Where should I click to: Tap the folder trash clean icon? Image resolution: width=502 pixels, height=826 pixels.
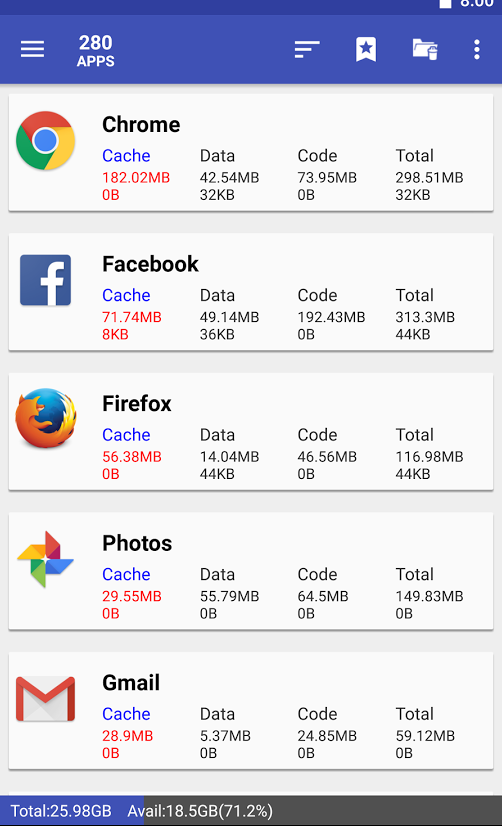click(x=425, y=50)
